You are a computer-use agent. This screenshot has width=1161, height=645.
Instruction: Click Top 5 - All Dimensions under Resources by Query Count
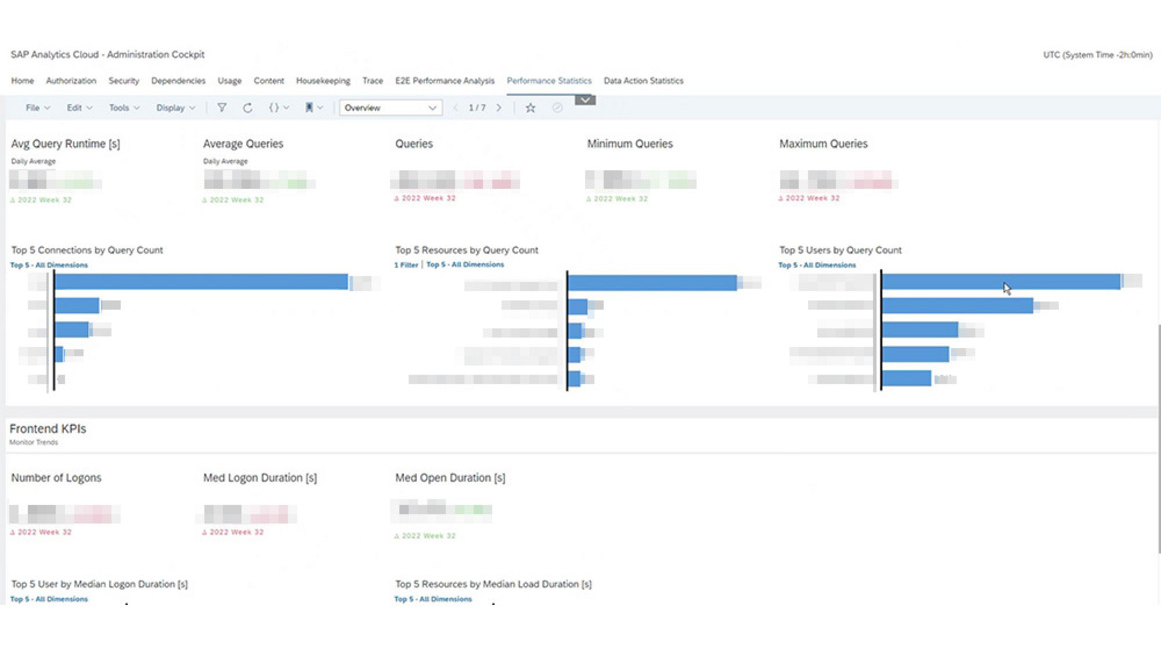pos(465,264)
